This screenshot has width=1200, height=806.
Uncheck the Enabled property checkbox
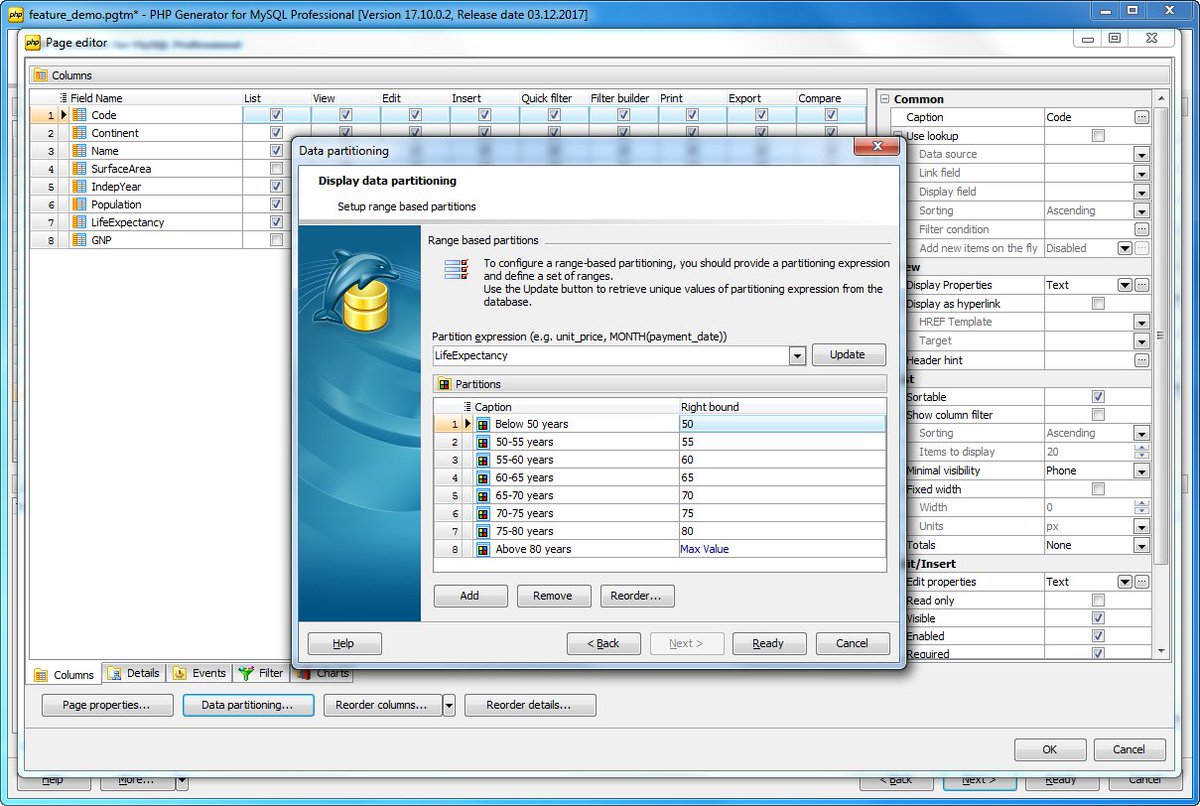click(1098, 636)
